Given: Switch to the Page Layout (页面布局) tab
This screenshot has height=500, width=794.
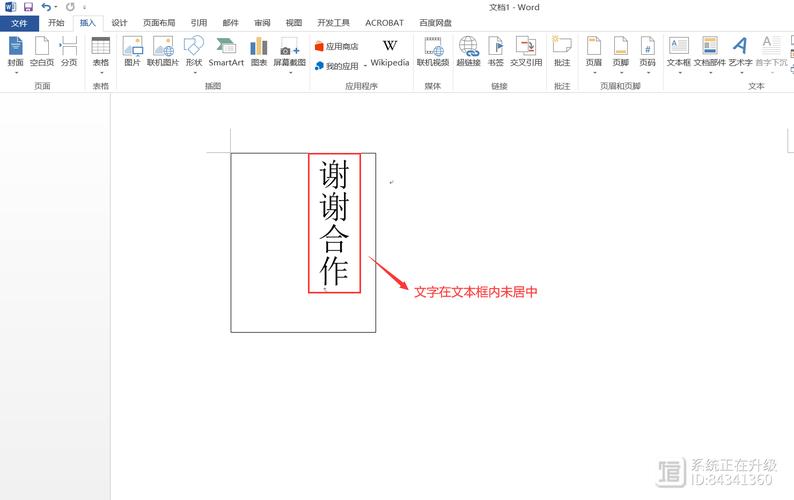Looking at the screenshot, I should pos(159,23).
